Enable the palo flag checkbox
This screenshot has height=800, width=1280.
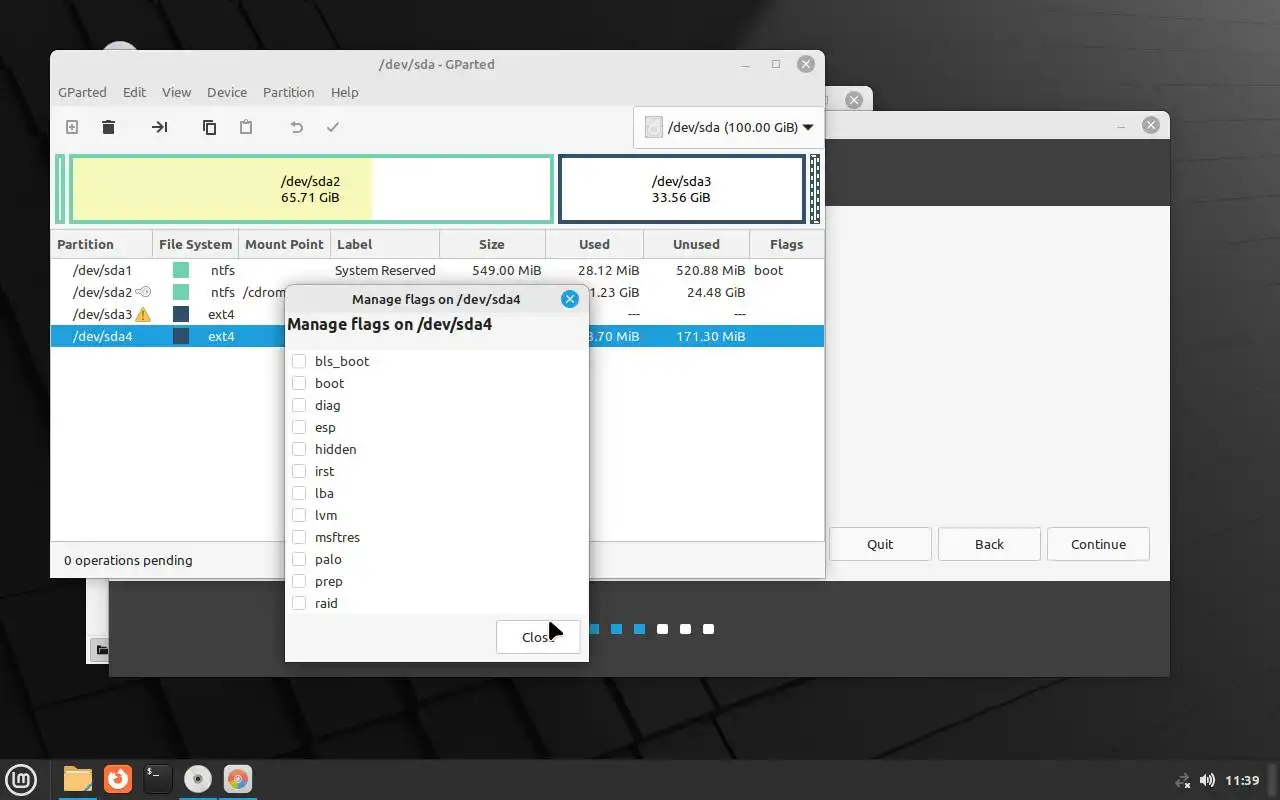pos(299,559)
